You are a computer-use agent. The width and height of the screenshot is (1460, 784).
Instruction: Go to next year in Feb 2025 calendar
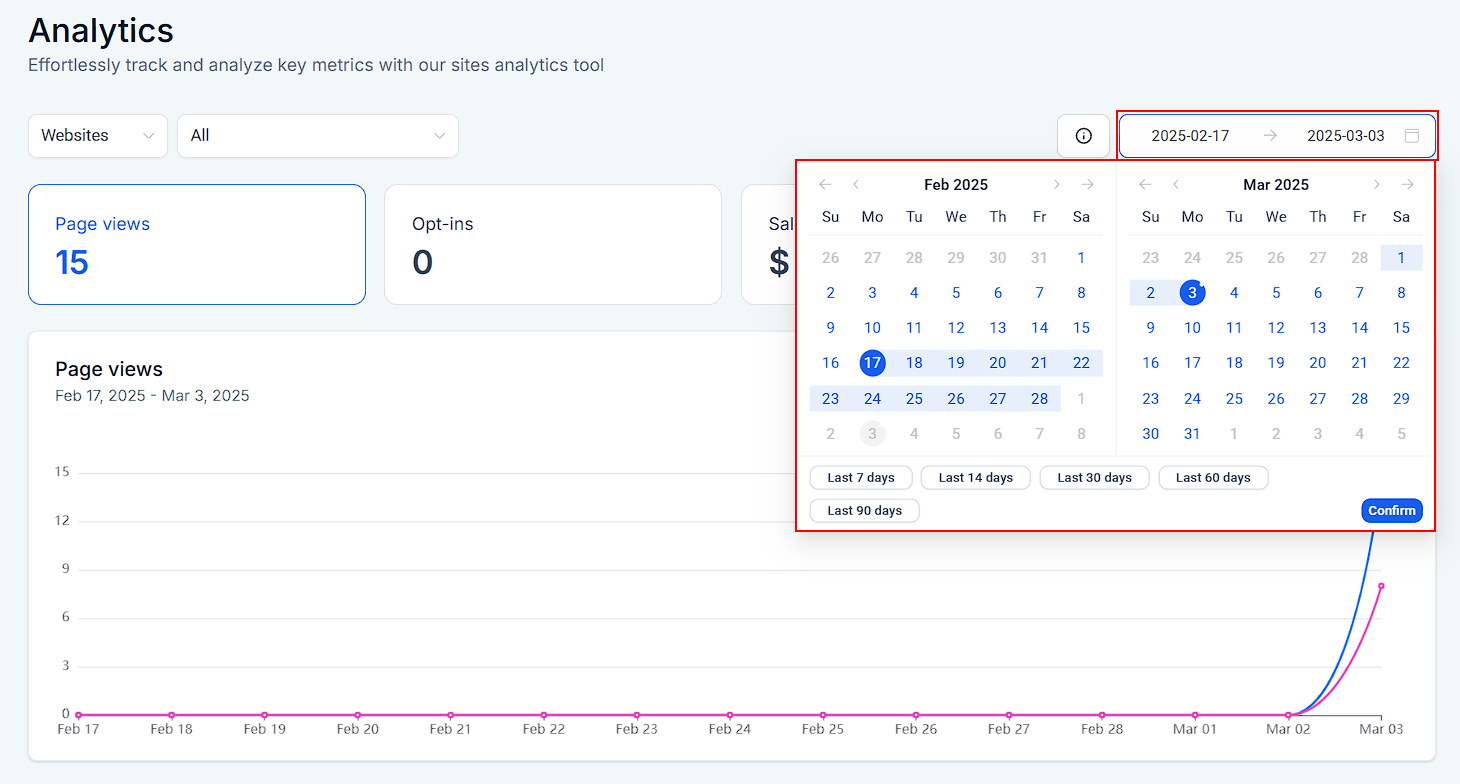click(x=1087, y=184)
